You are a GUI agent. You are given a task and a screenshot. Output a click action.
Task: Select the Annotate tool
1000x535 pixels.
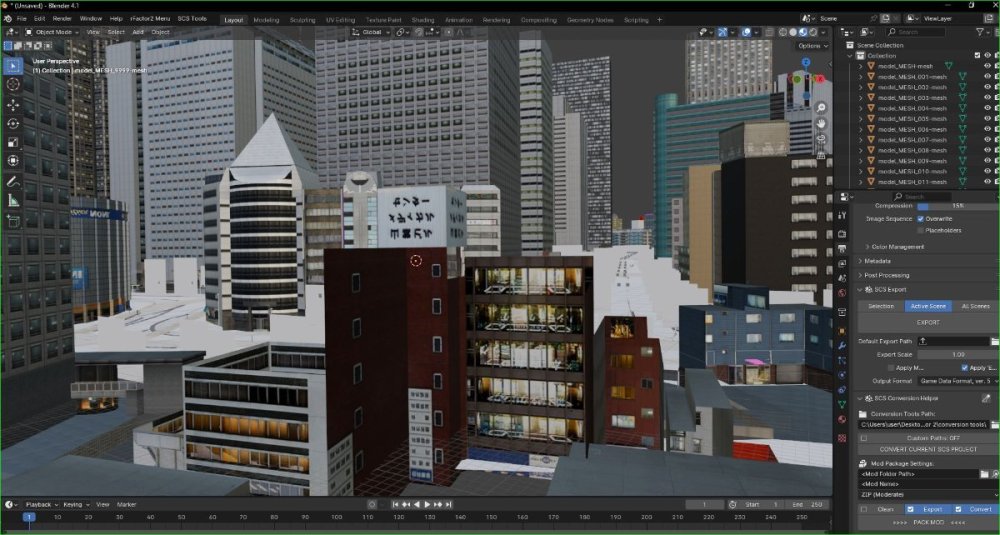tap(13, 182)
